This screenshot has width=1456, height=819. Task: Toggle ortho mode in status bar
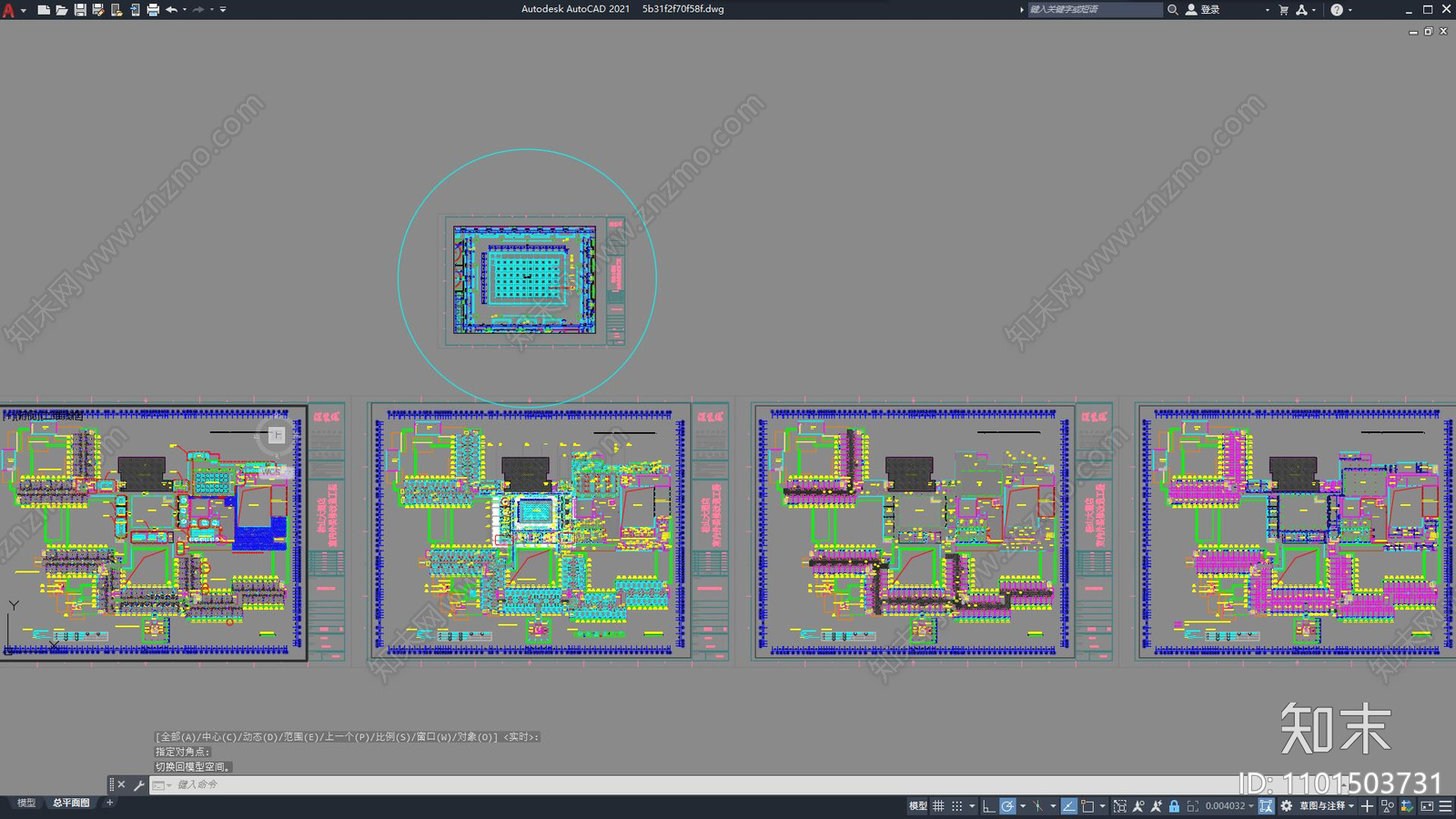988,806
